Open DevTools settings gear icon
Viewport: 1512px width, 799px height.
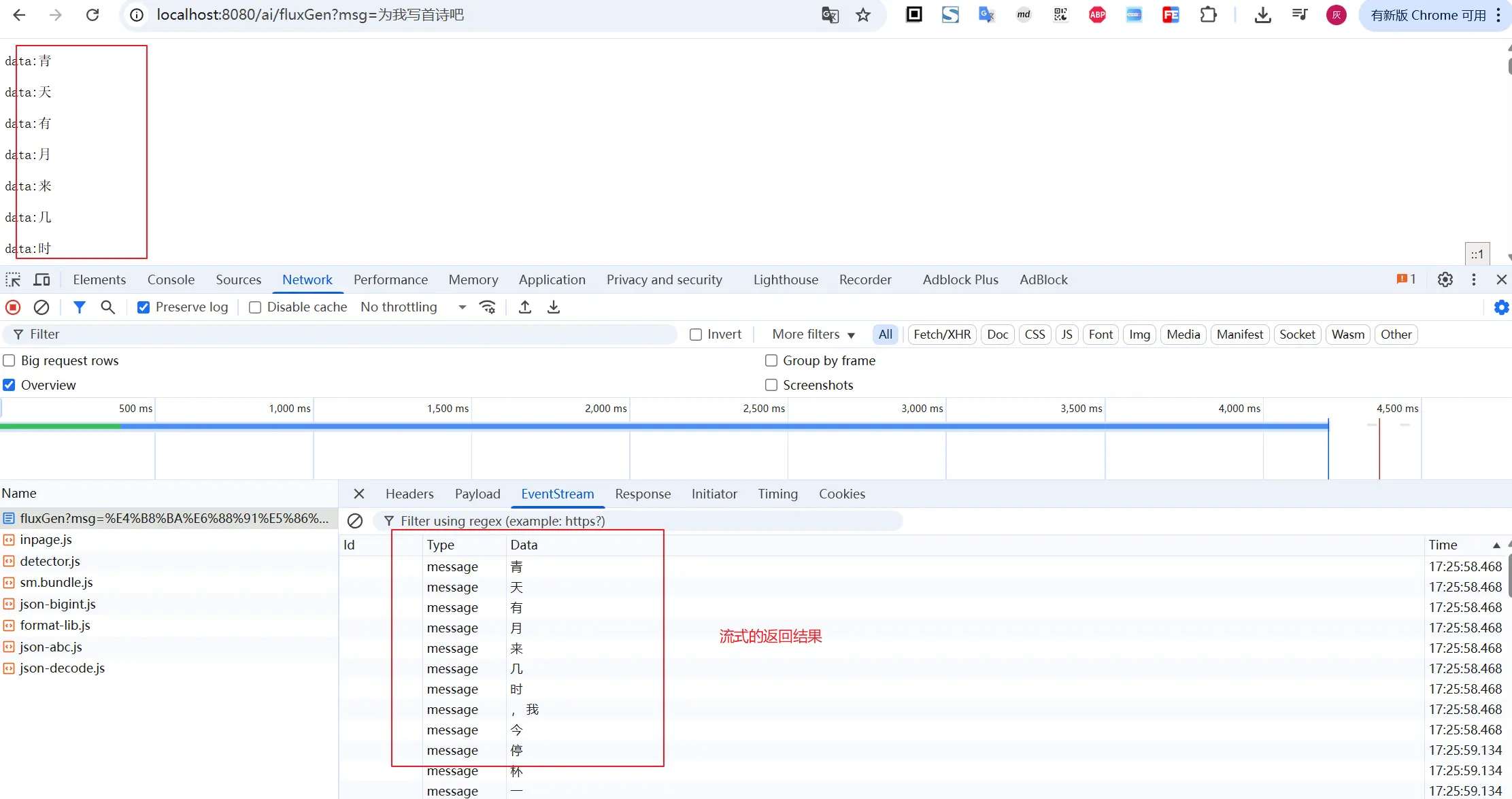point(1445,279)
